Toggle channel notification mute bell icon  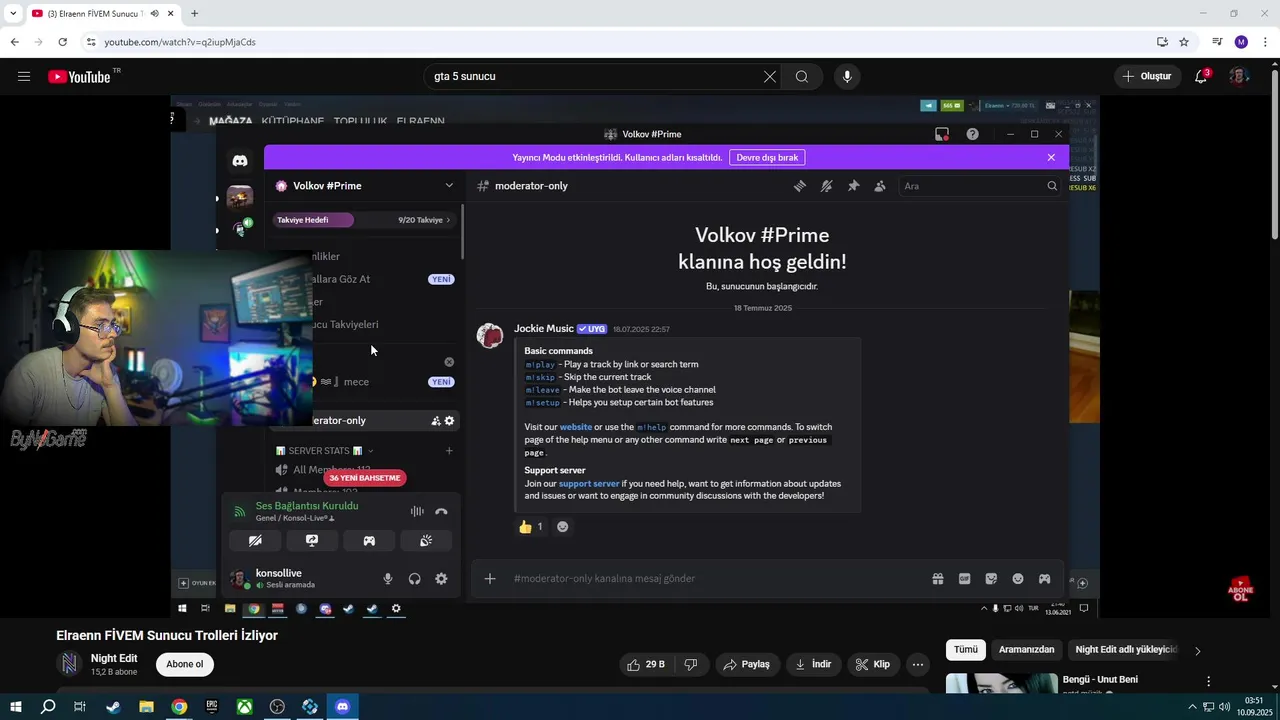826,186
